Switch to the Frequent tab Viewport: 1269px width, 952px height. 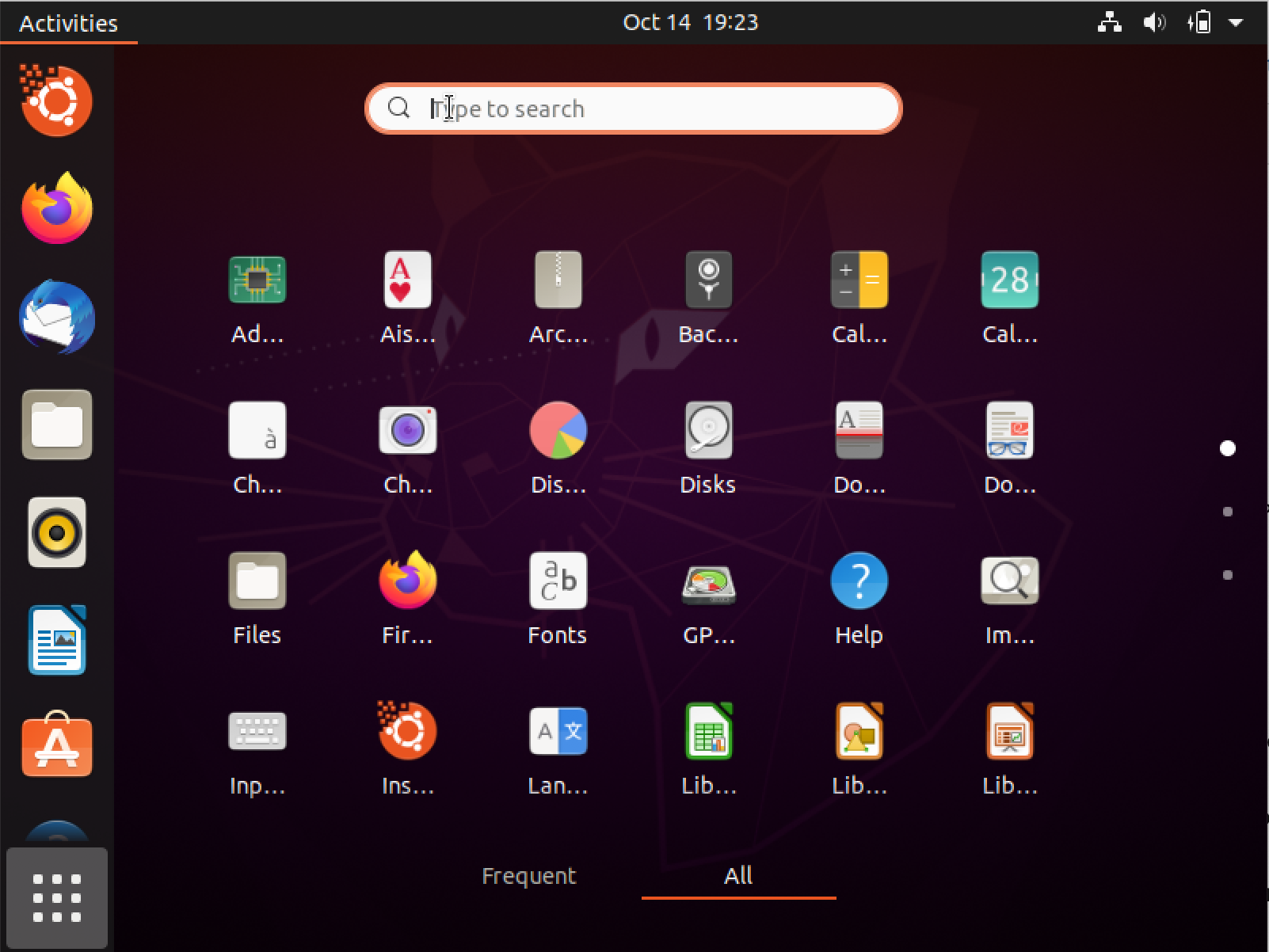pos(528,876)
